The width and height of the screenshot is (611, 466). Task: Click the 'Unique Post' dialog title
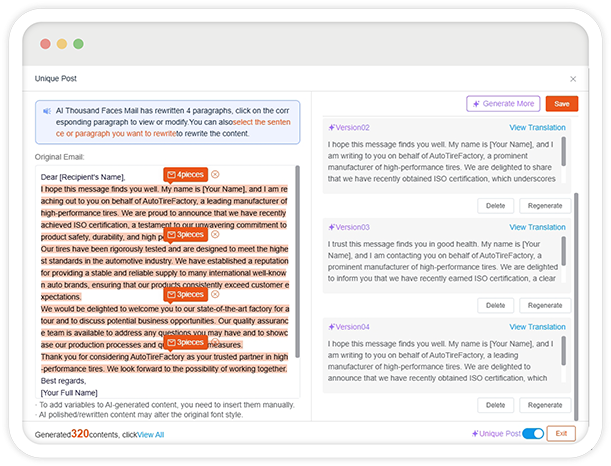tap(56, 79)
